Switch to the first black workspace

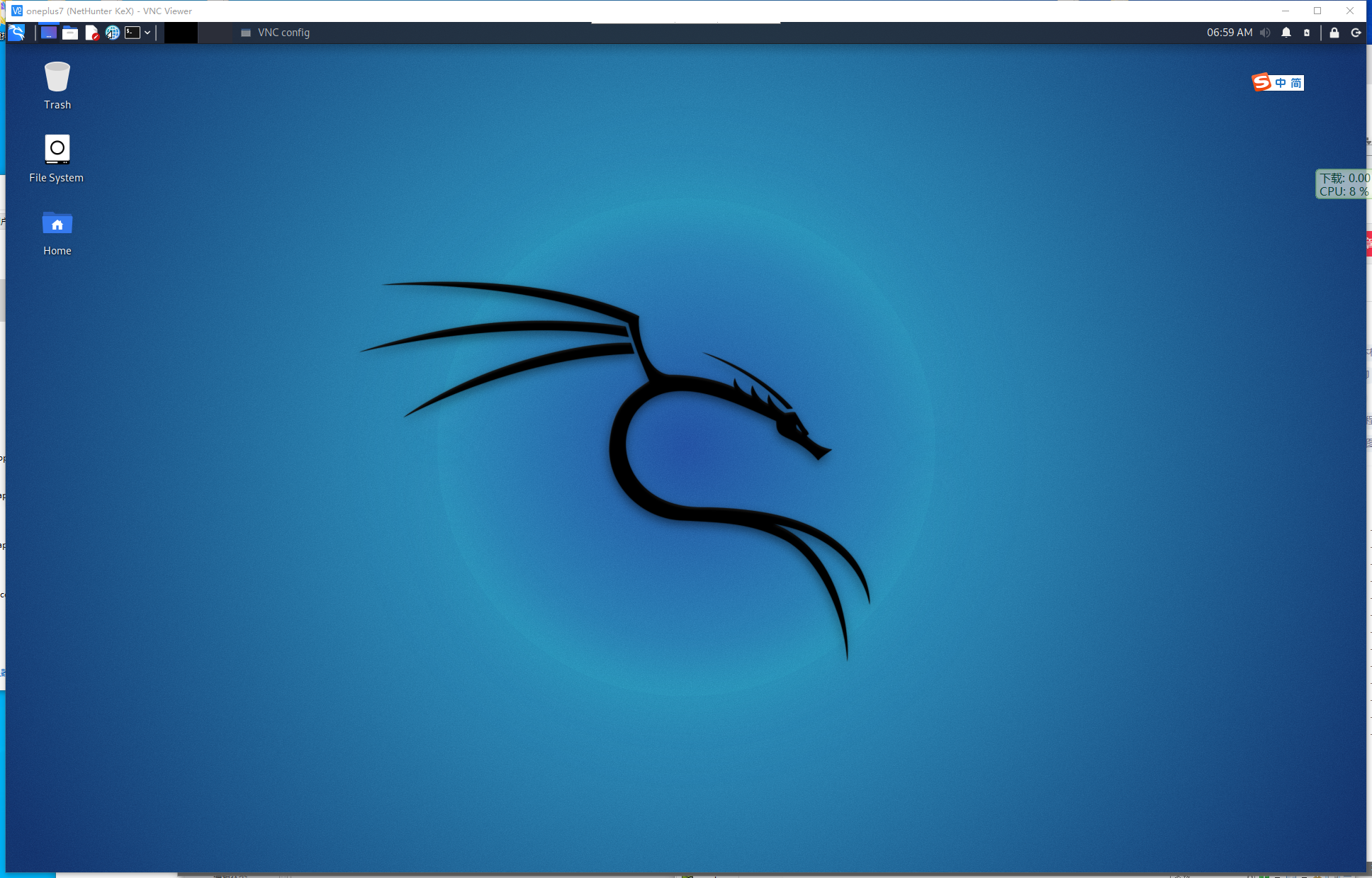click(x=181, y=33)
